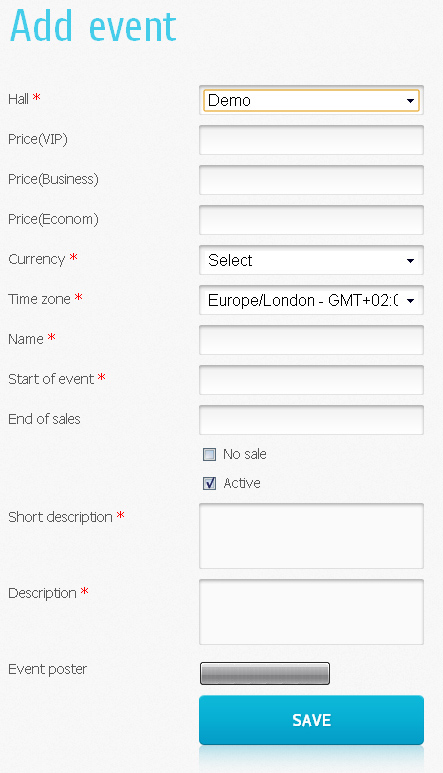
Task: Open the Time zone Europe/London dropdown
Action: [x=311, y=300]
